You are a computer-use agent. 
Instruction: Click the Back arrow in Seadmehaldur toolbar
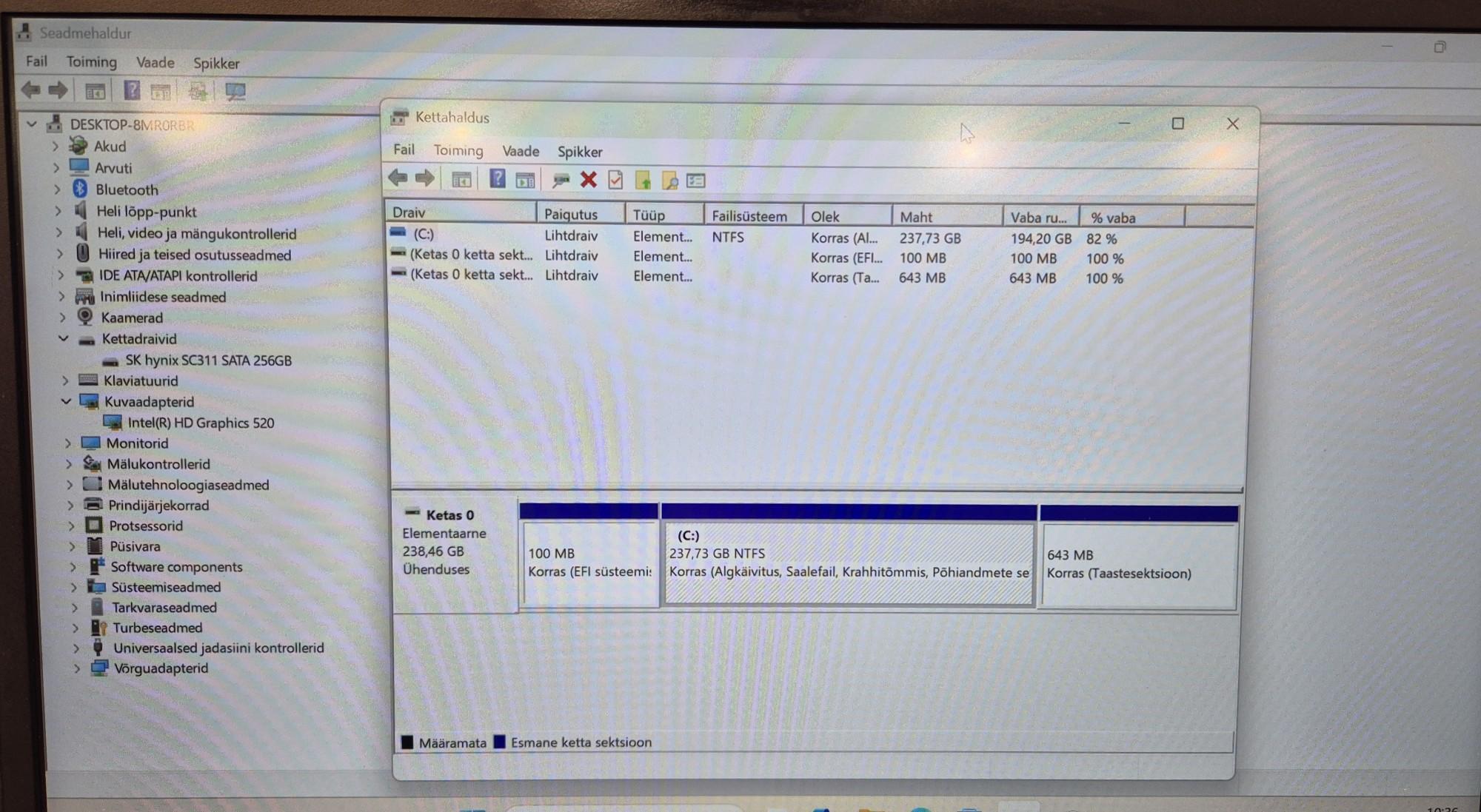click(x=31, y=90)
